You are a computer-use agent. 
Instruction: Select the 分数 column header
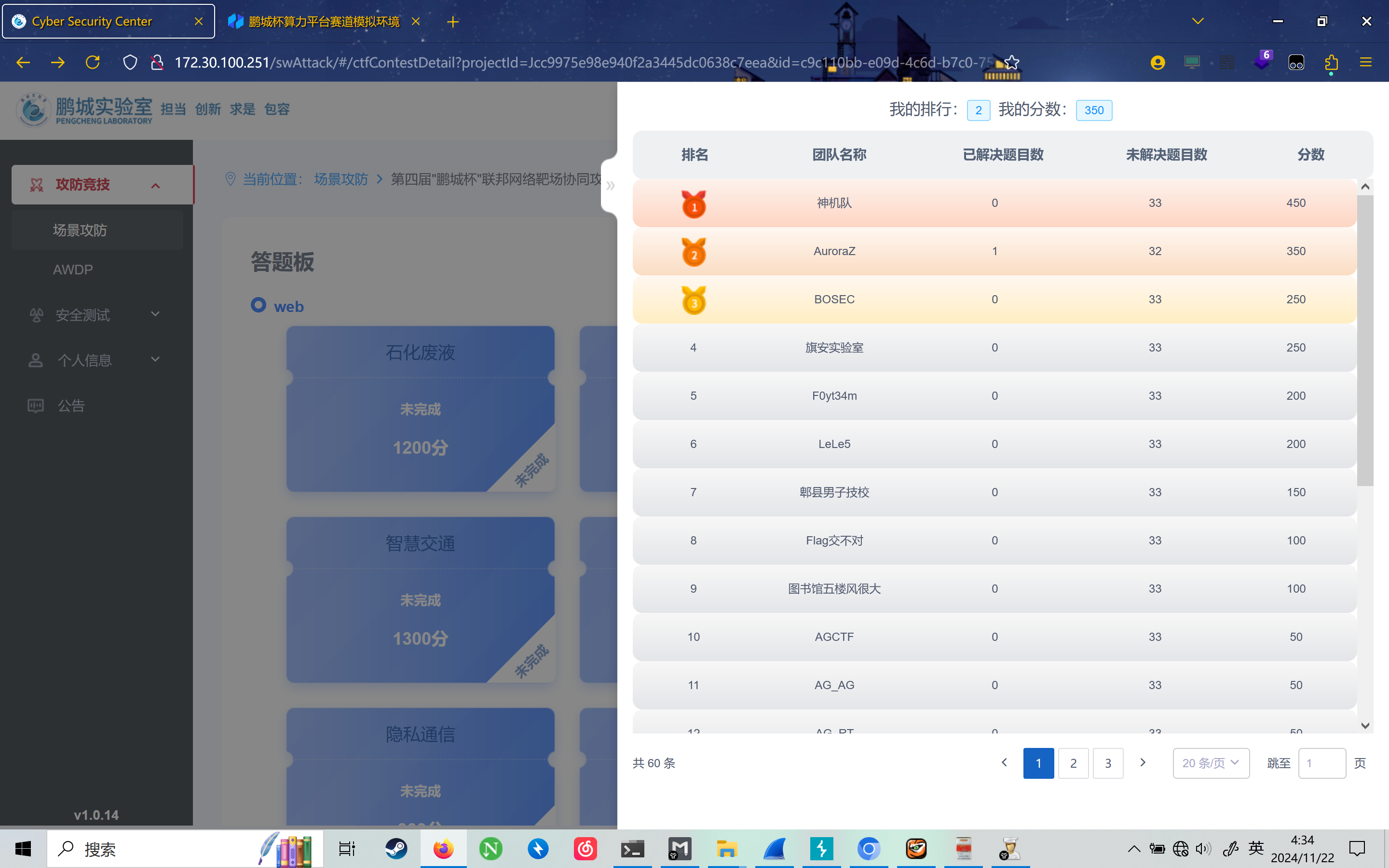click(x=1311, y=154)
